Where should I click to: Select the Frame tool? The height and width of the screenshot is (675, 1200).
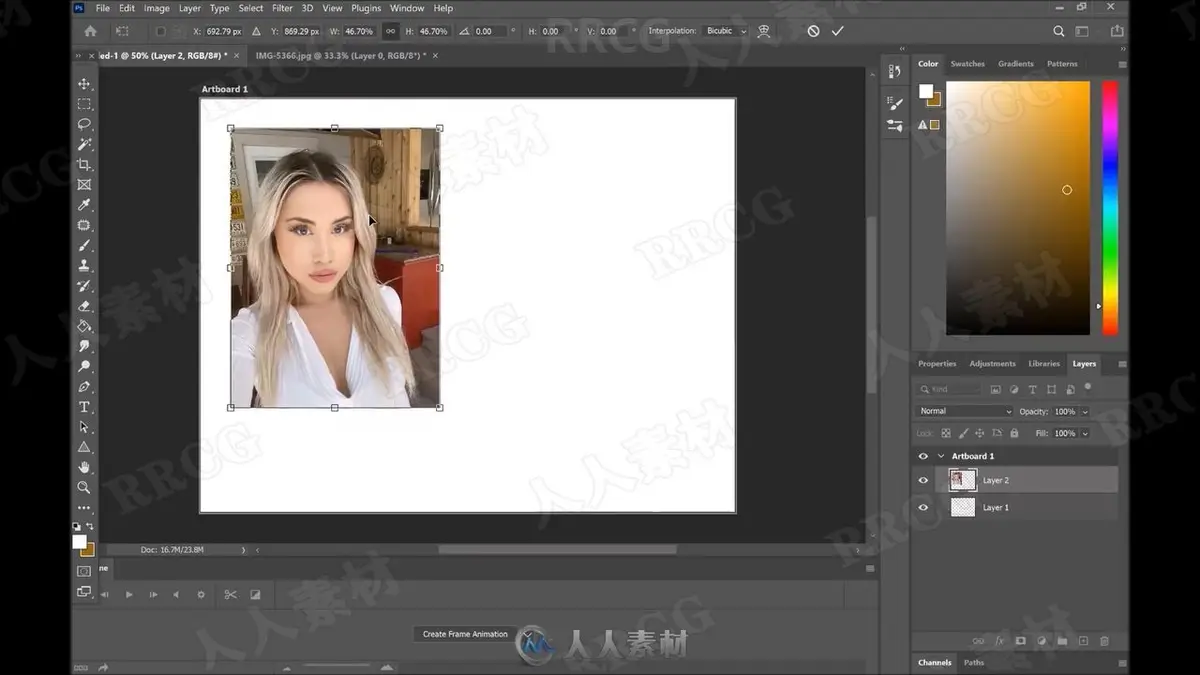click(x=84, y=185)
